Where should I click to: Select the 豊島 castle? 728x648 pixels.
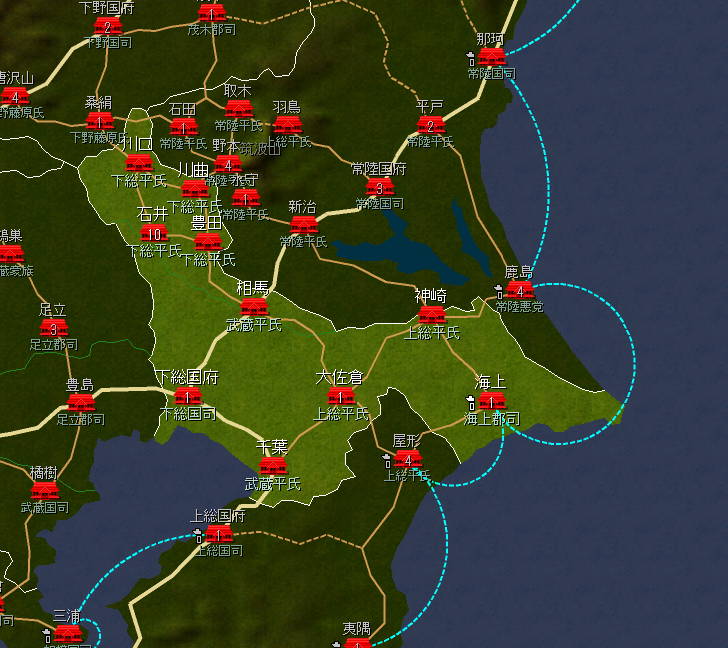pyautogui.click(x=81, y=403)
